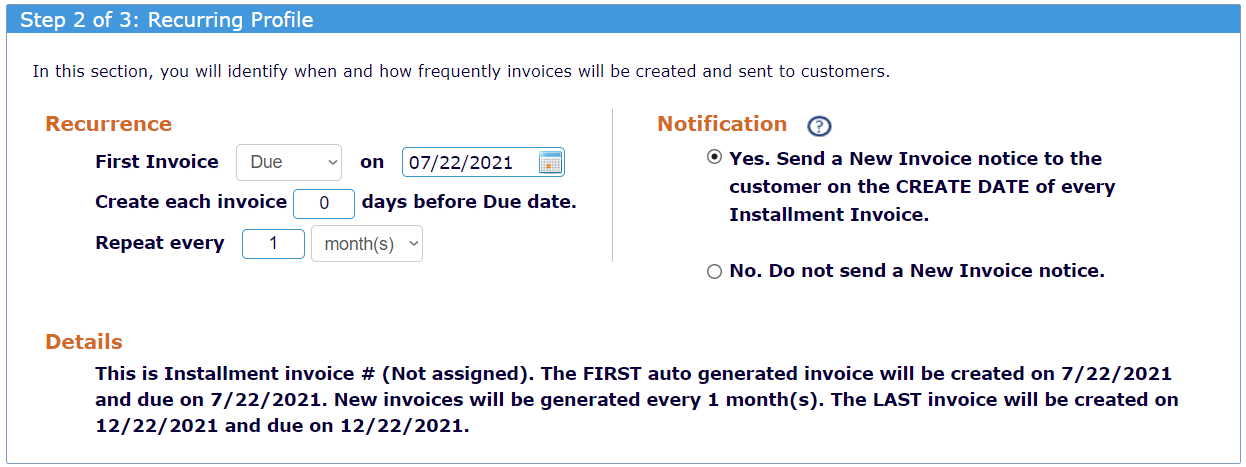Open the calendar date picker icon
Viewport: 1246px width, 467px height.
(x=550, y=162)
